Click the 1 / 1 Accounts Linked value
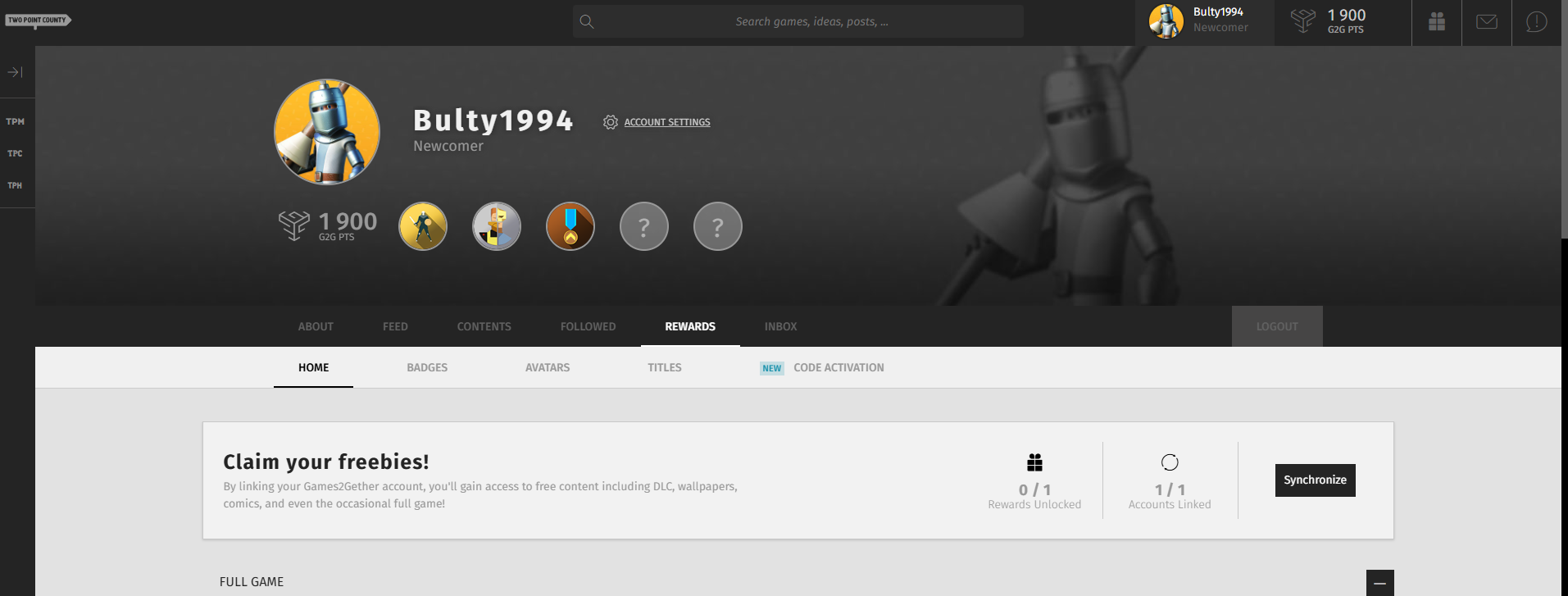Screen dimensions: 1568x596 click(1170, 489)
